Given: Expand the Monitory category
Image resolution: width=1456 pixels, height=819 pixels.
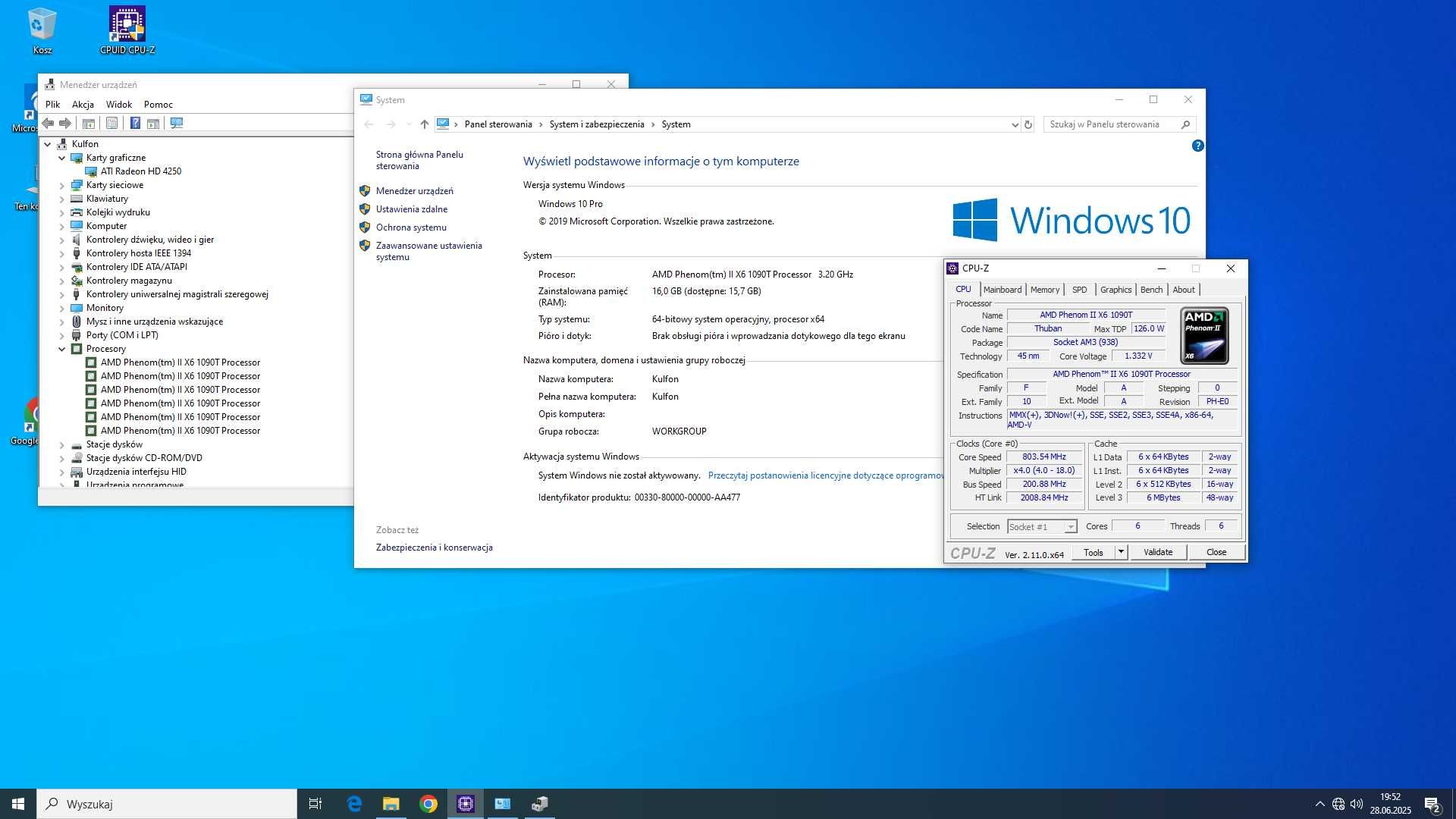Looking at the screenshot, I should (x=62, y=308).
